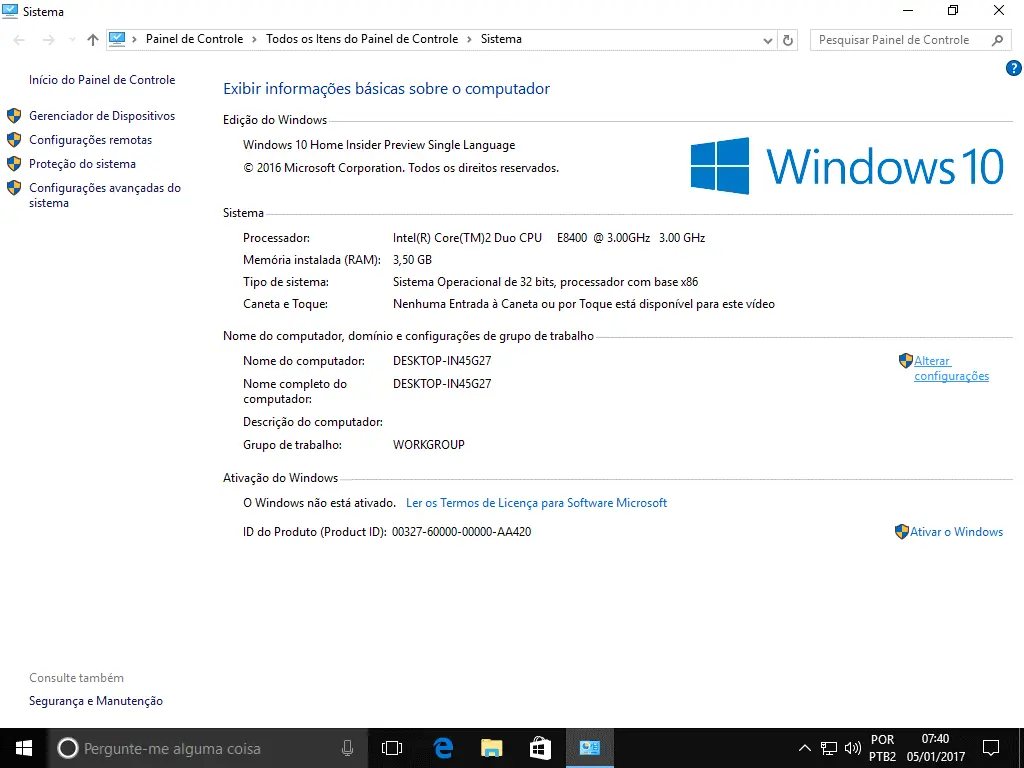1024x768 pixels.
Task: Open the recent locations dropdown arrow
Action: pos(72,40)
